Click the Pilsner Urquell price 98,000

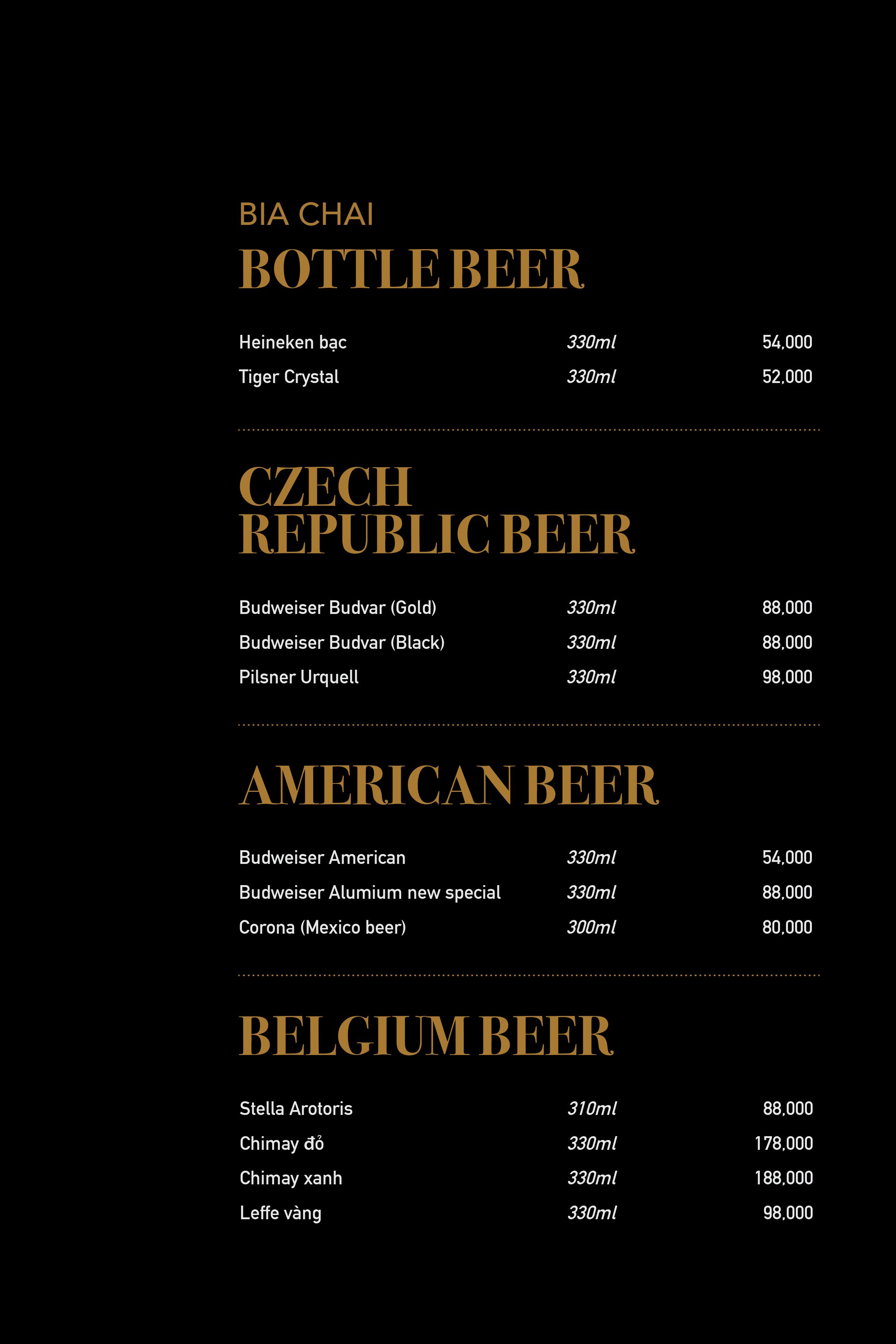point(787,677)
